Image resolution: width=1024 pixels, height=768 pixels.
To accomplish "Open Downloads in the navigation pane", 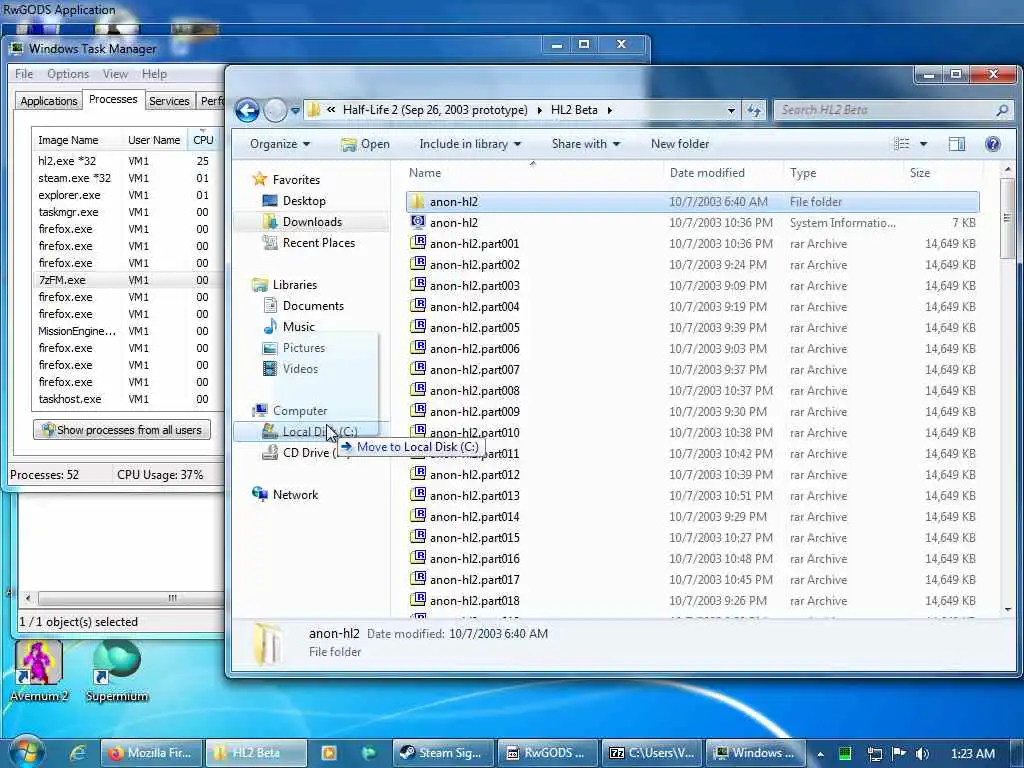I will 312,221.
